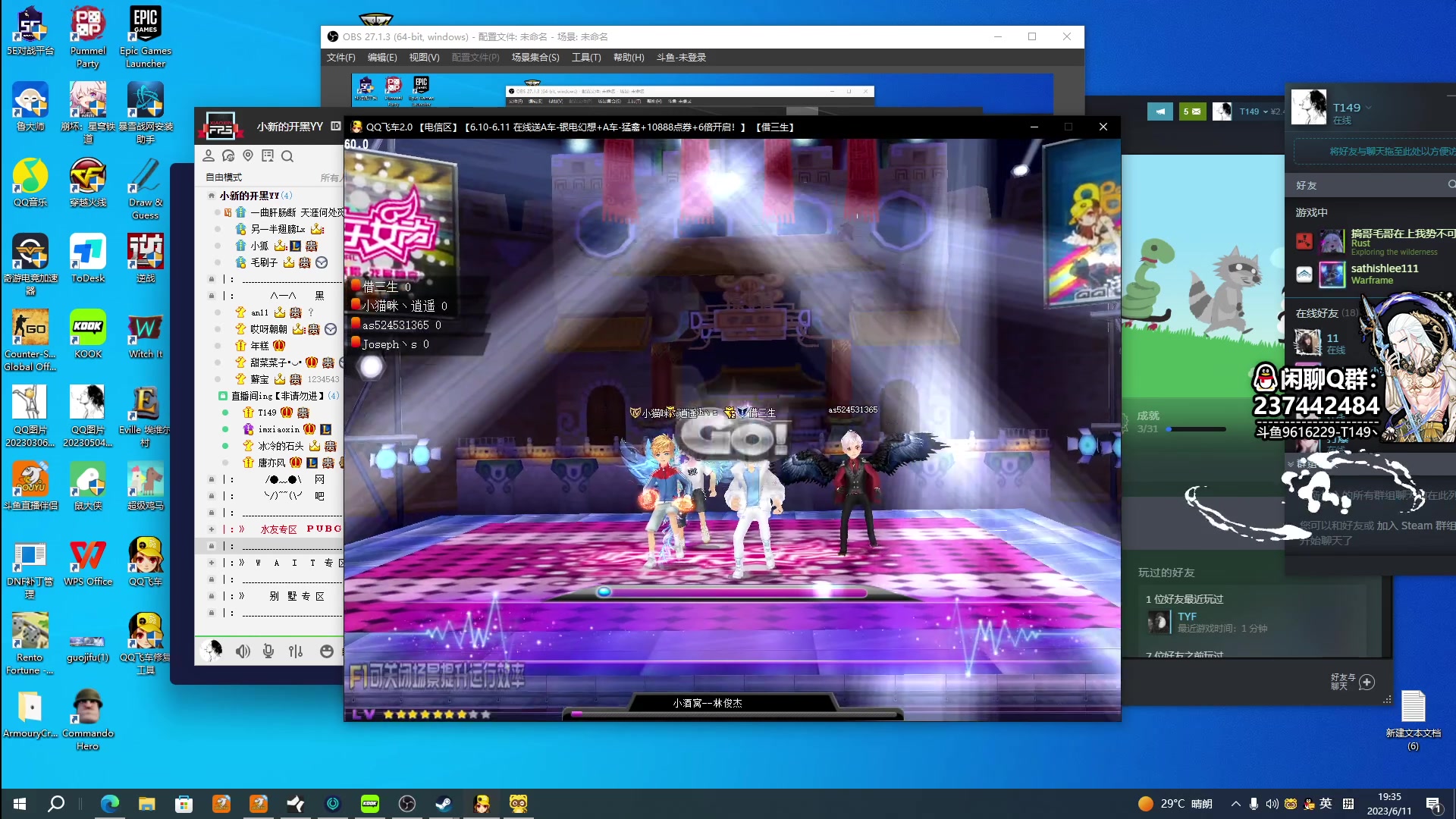Select user imxiaoxin in live room

[x=278, y=429]
